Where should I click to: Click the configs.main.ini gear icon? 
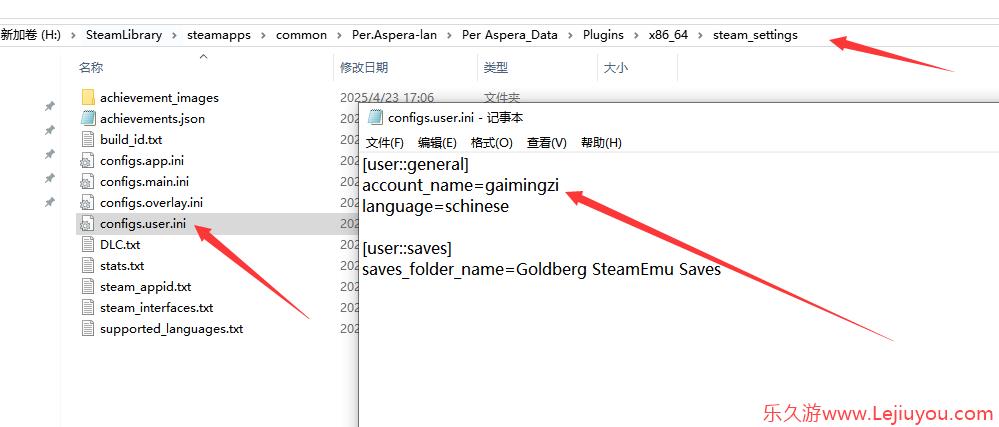point(88,182)
